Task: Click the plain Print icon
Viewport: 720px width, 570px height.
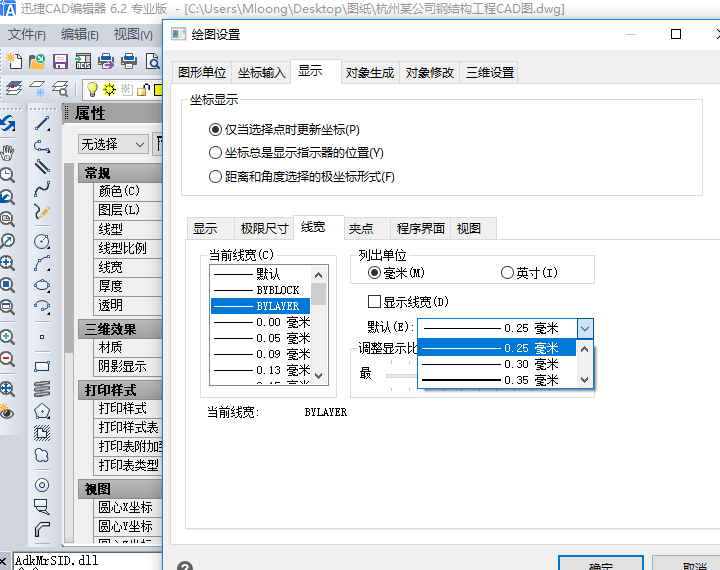Action: 129,61
